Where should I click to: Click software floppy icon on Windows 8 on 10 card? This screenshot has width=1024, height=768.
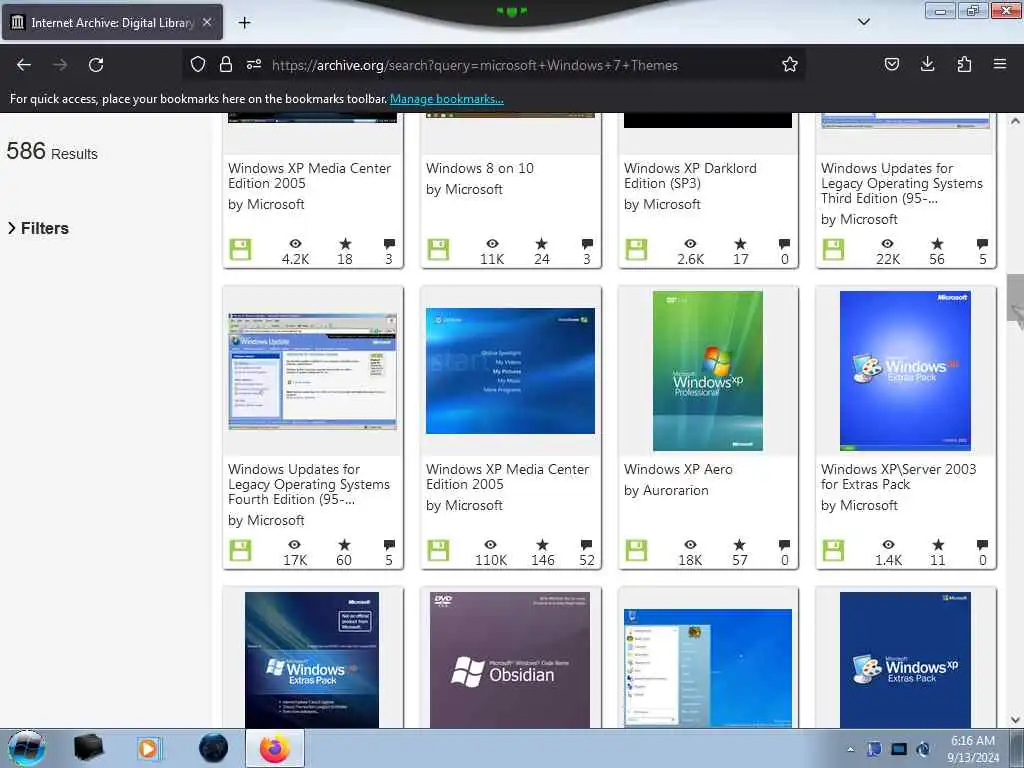point(438,249)
